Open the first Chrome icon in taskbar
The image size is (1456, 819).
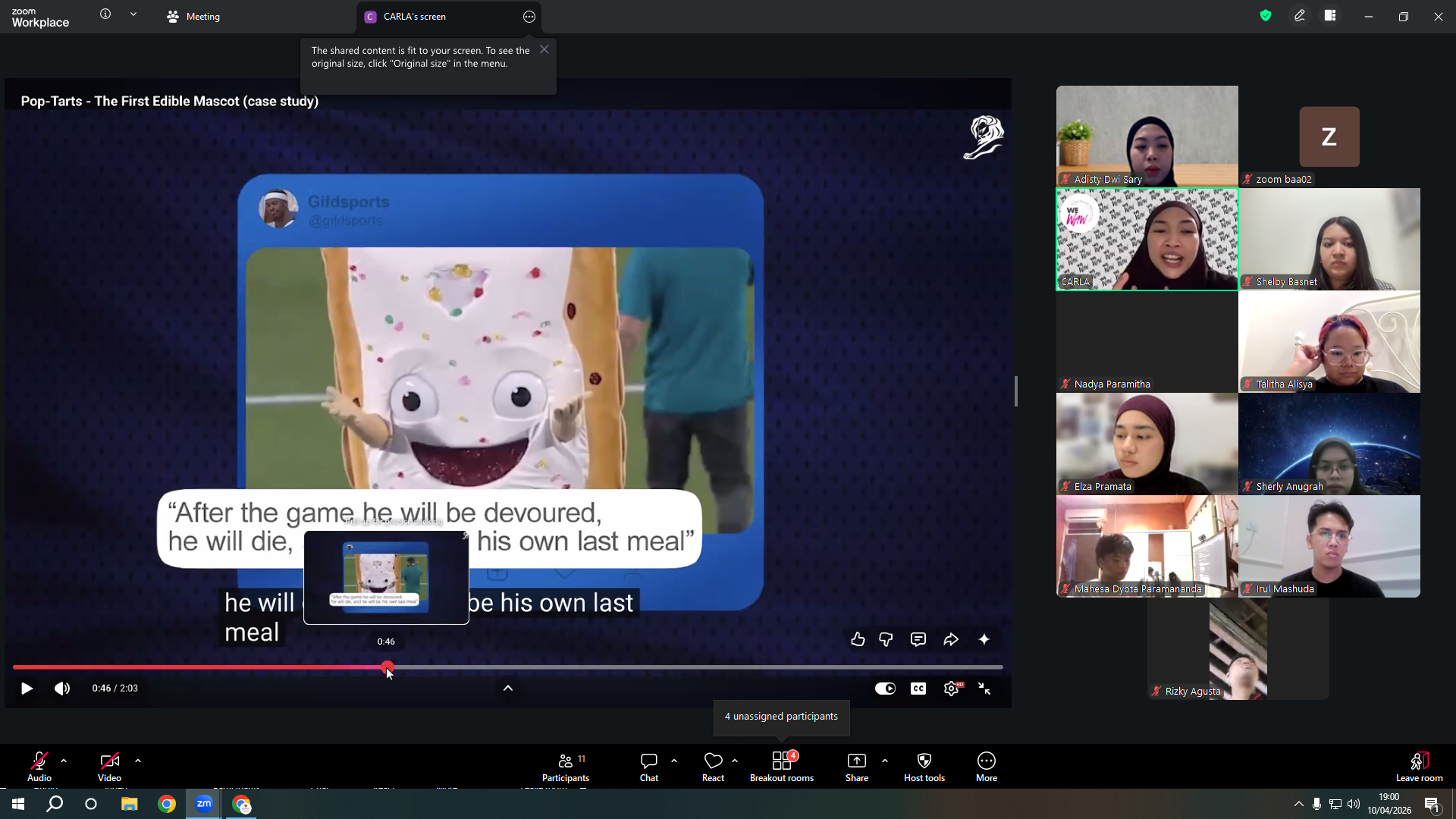[x=167, y=804]
